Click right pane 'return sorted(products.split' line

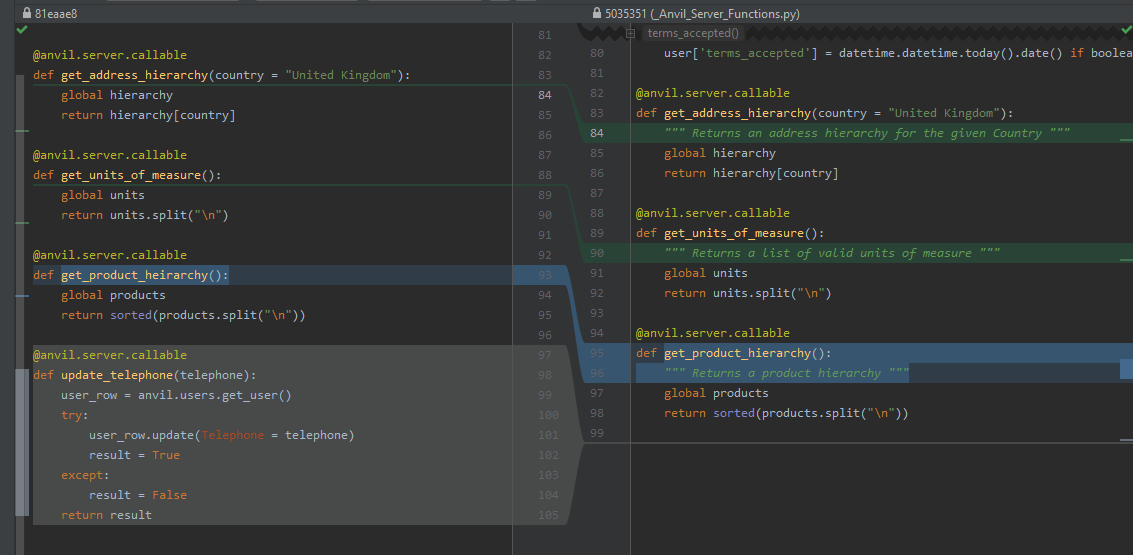786,413
